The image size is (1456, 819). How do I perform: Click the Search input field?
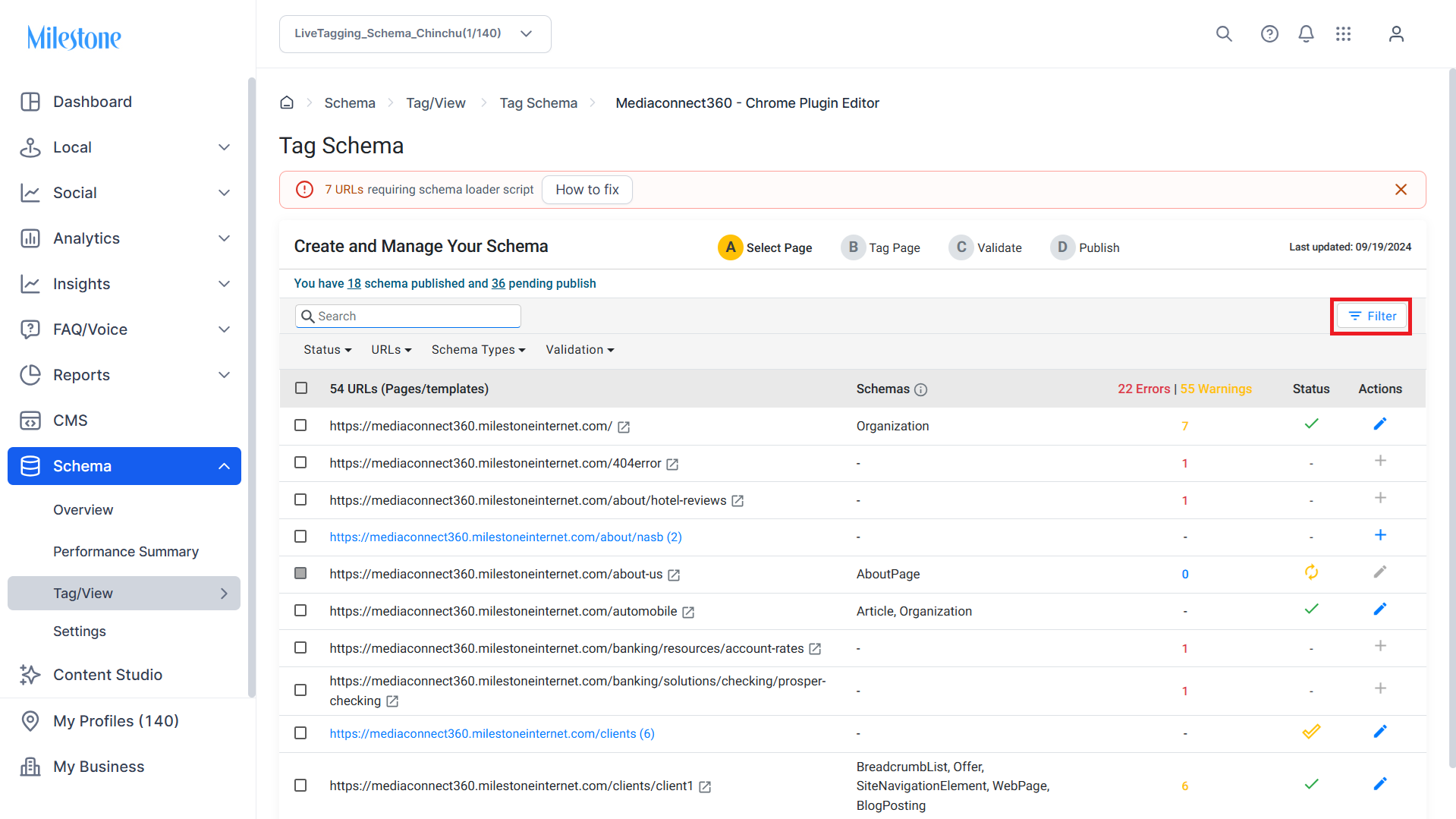[x=408, y=317]
